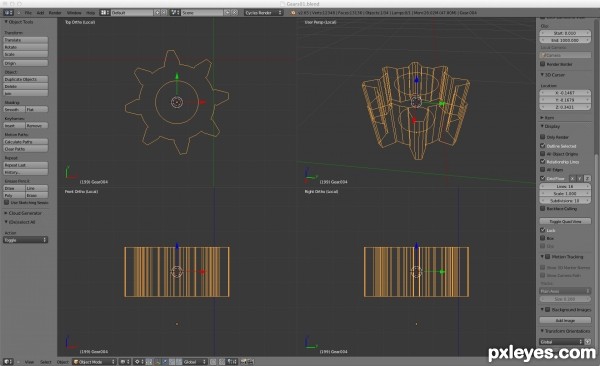Open the Add menu
This screenshot has width=600, height=366.
coord(40,13)
